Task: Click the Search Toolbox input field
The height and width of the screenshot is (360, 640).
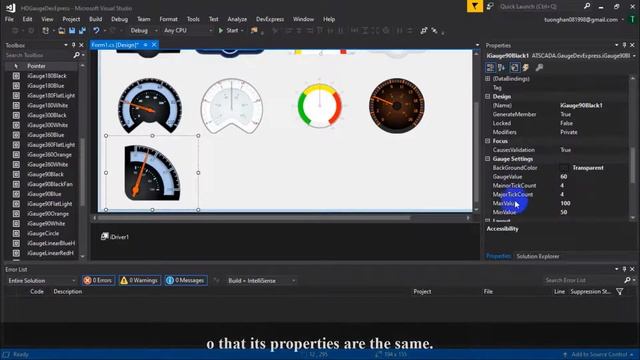Action: pyautogui.click(x=39, y=55)
